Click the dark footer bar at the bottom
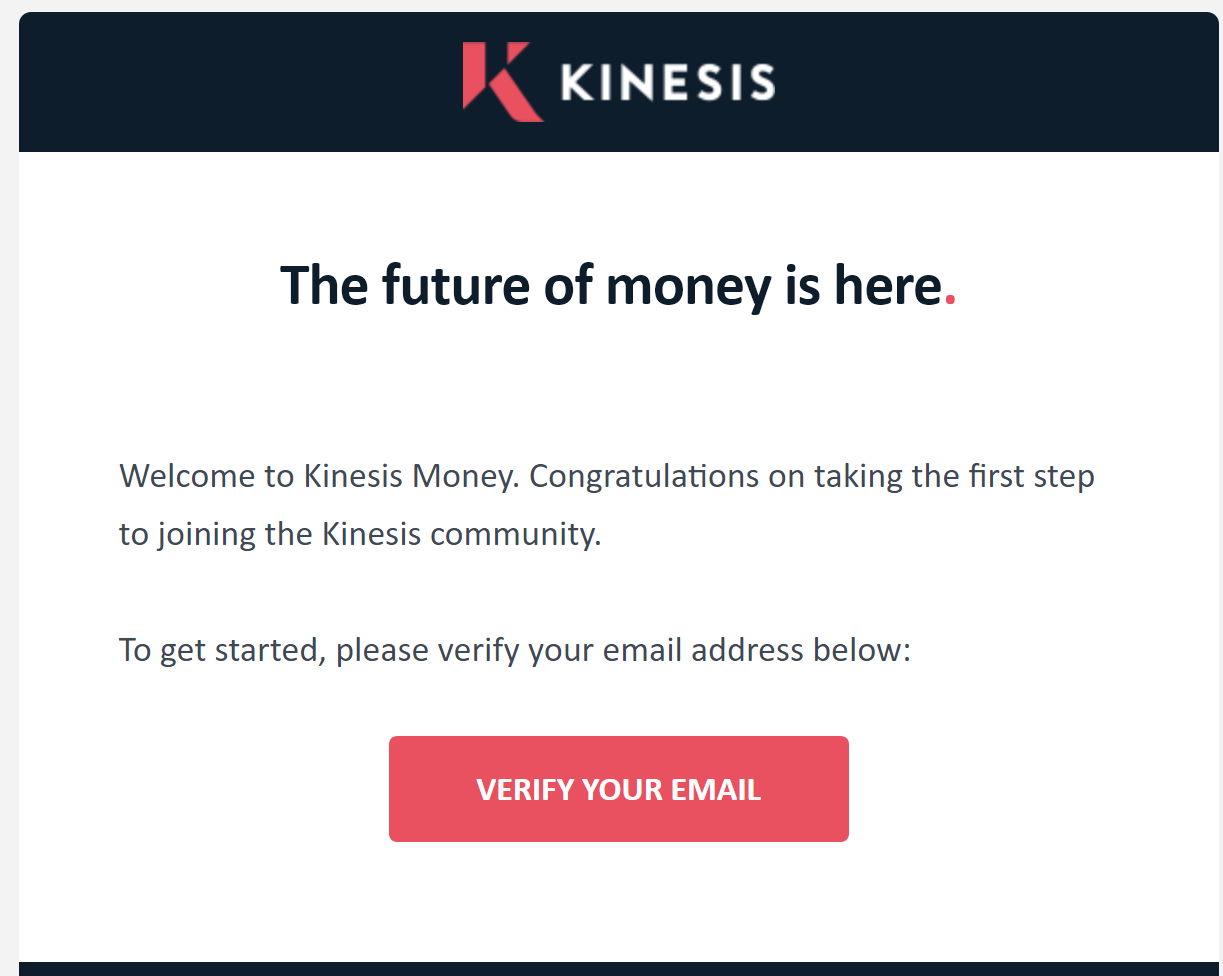 coord(619,969)
